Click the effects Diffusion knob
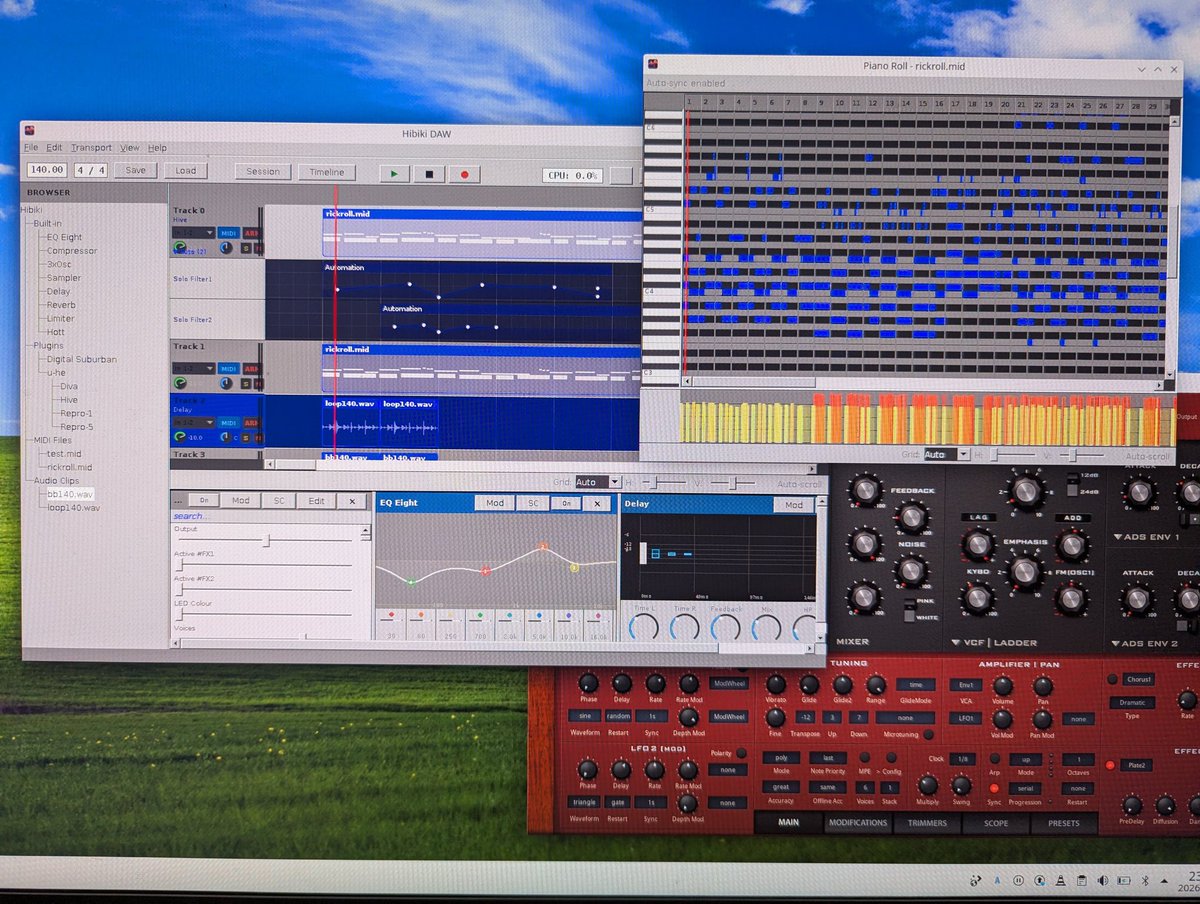This screenshot has height=904, width=1200. 1165,805
